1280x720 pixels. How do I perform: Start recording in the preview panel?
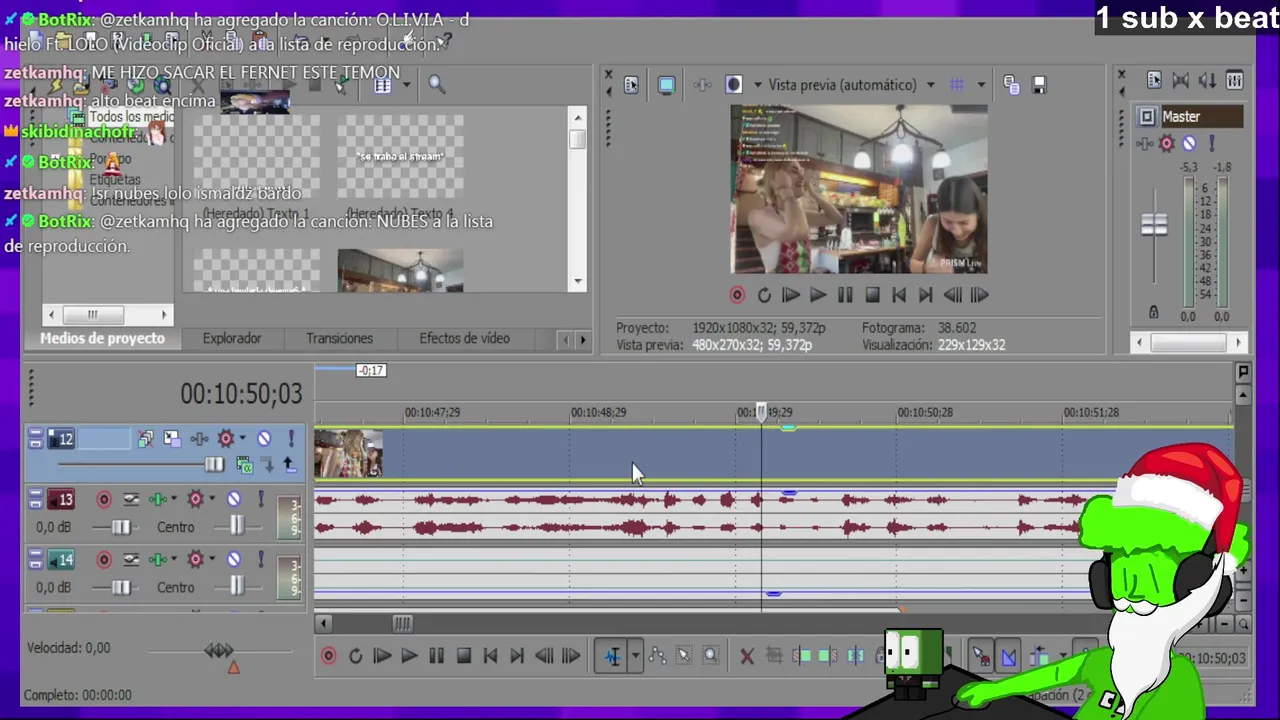pos(737,295)
